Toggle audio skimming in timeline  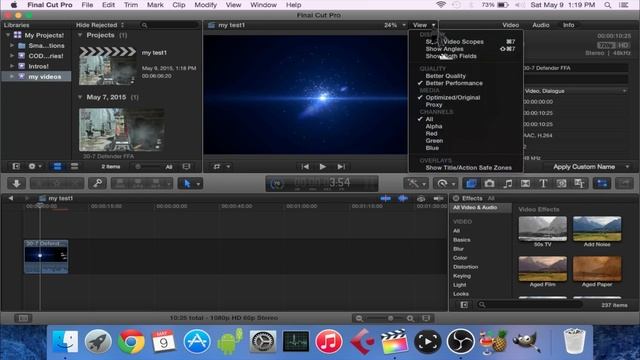403,198
